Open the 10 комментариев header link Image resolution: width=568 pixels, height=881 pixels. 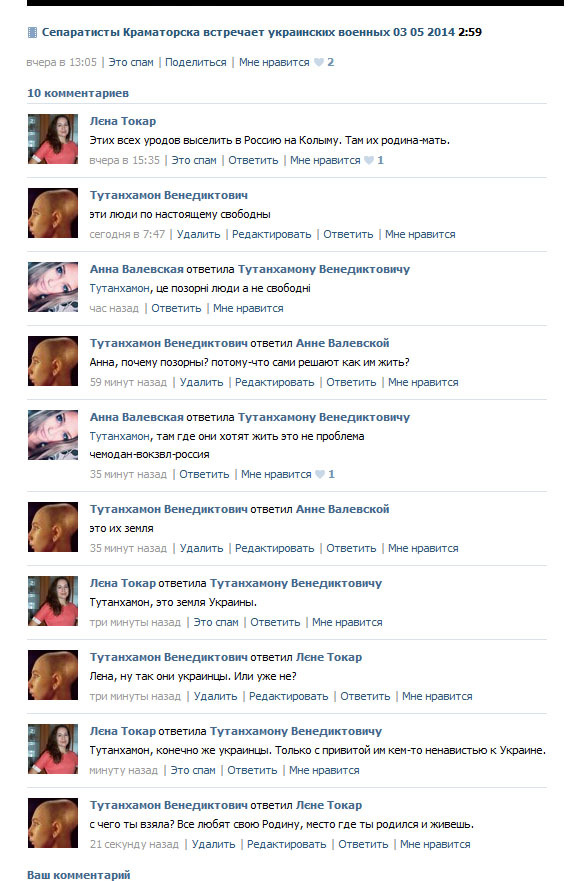78,93
